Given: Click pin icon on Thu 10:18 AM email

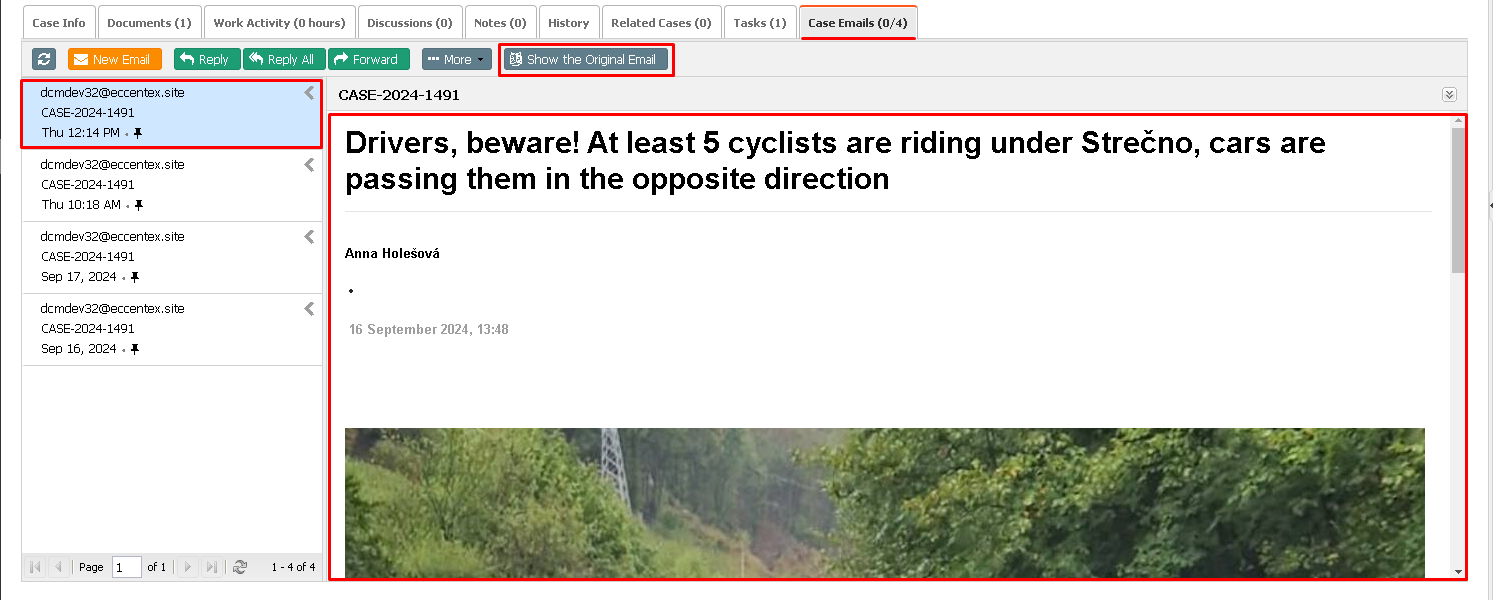Looking at the screenshot, I should [x=139, y=205].
